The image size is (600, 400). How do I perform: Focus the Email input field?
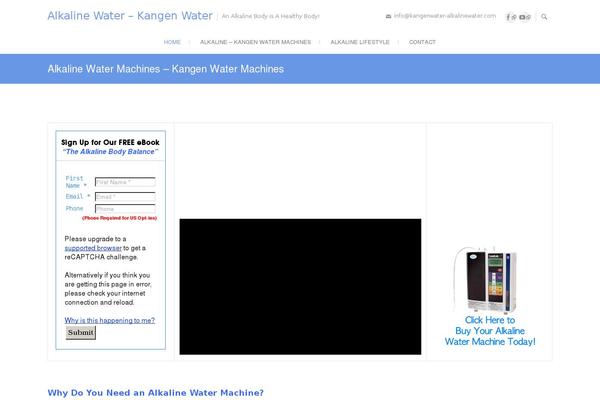[125, 196]
